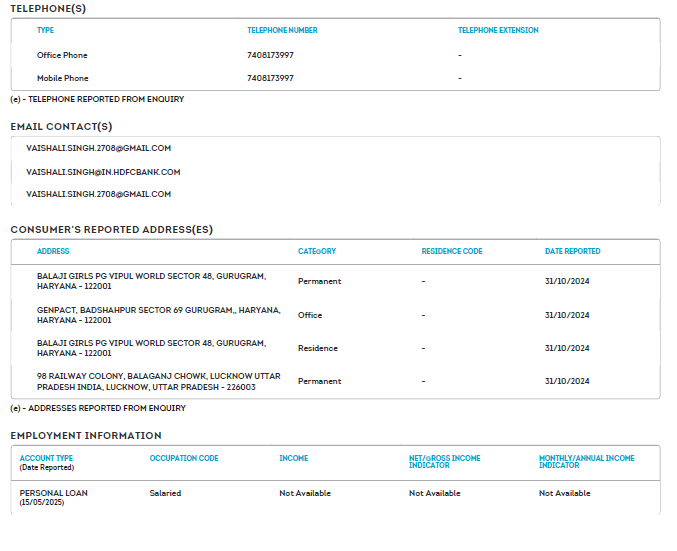
Task: Click the Office Phone type label
Action: (62, 55)
